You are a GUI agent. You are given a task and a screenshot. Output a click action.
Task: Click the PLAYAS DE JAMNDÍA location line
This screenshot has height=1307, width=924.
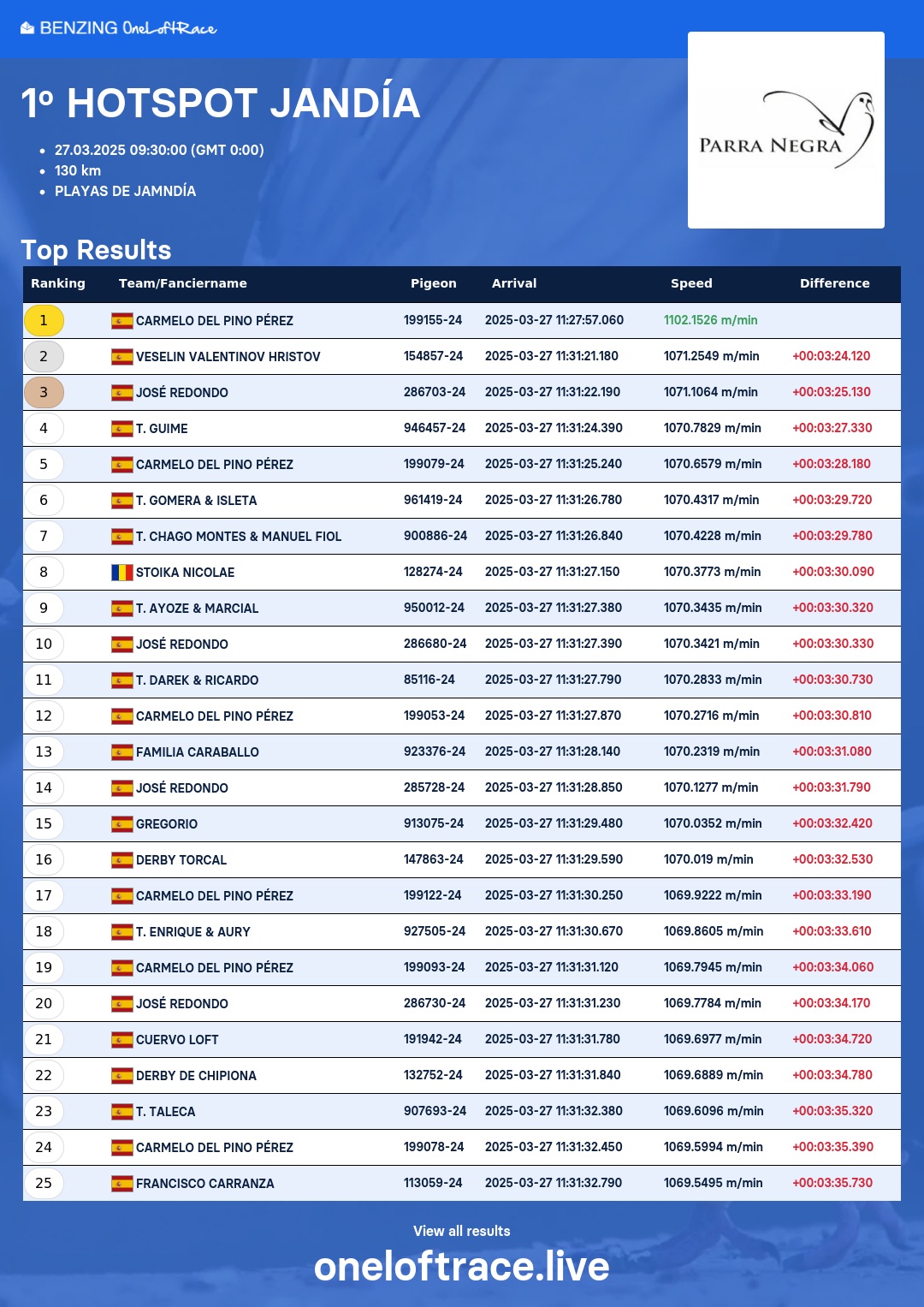126,191
